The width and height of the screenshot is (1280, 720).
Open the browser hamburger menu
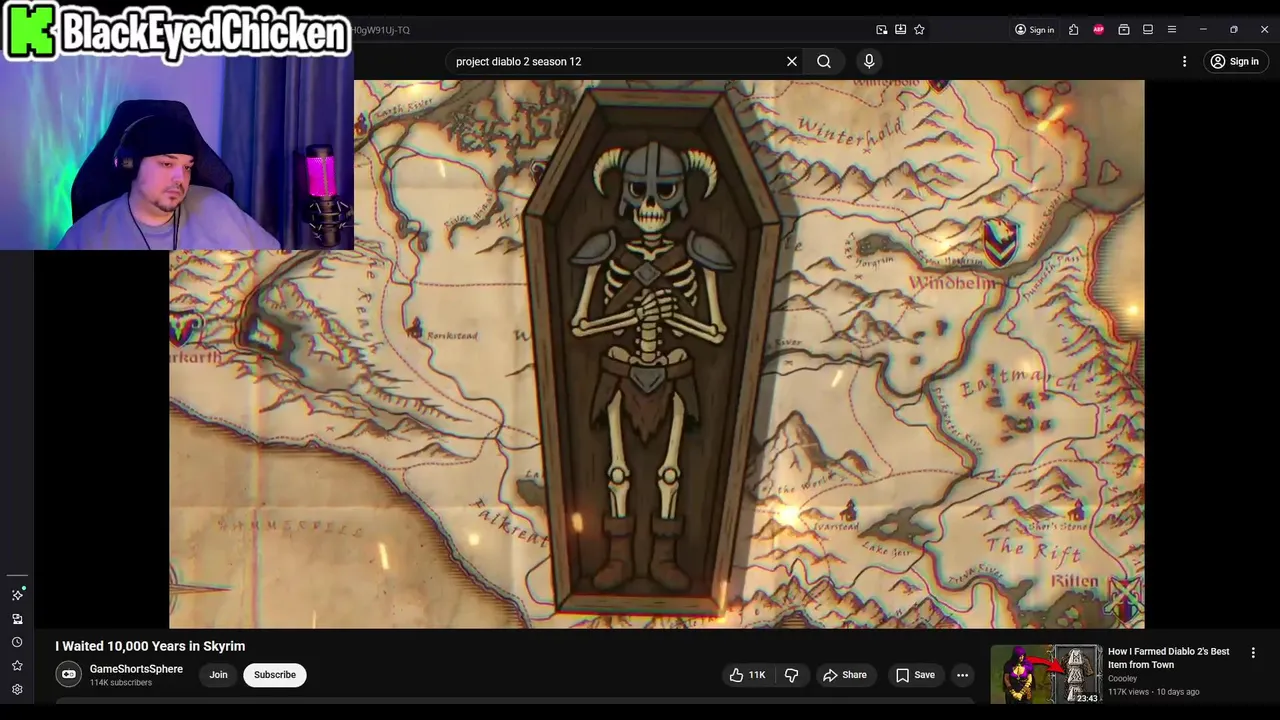[1172, 30]
